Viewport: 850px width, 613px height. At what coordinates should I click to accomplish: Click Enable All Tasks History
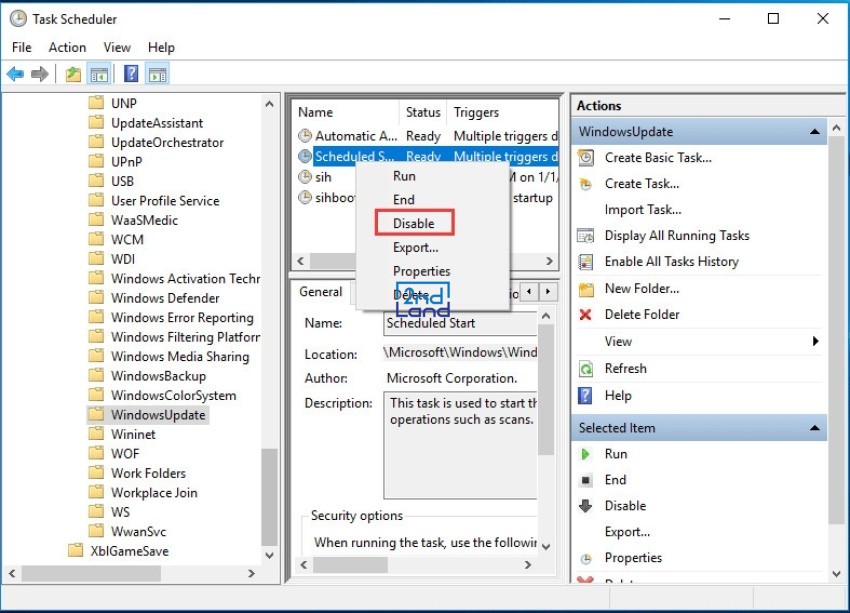point(671,261)
